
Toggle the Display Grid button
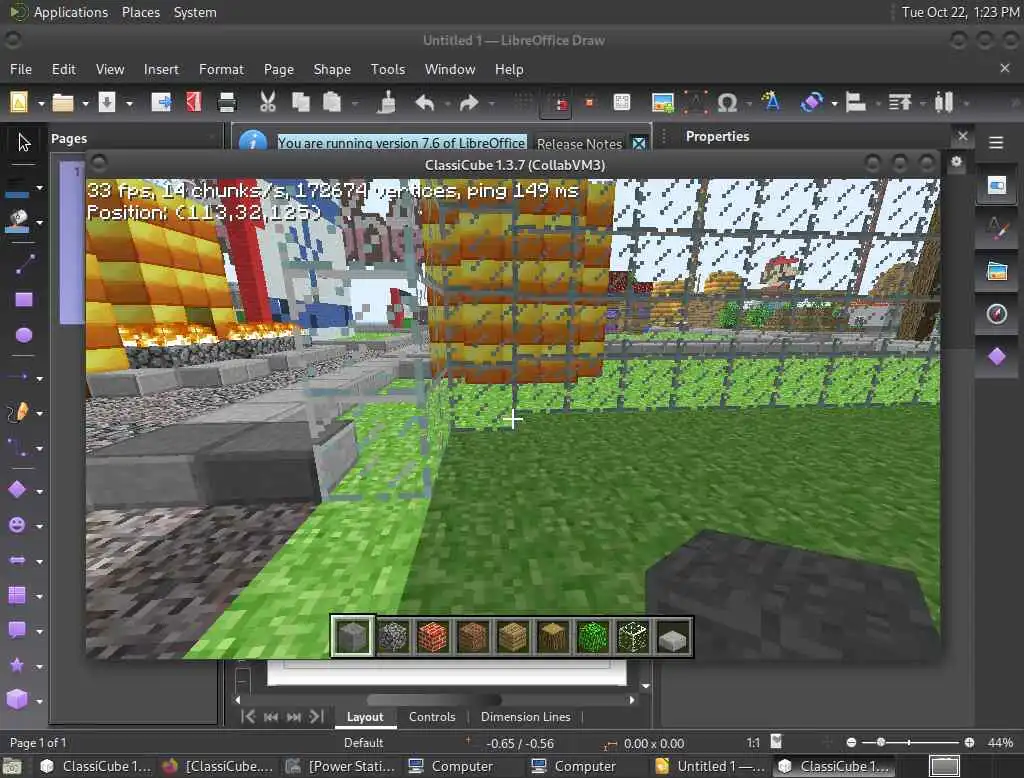pos(524,103)
